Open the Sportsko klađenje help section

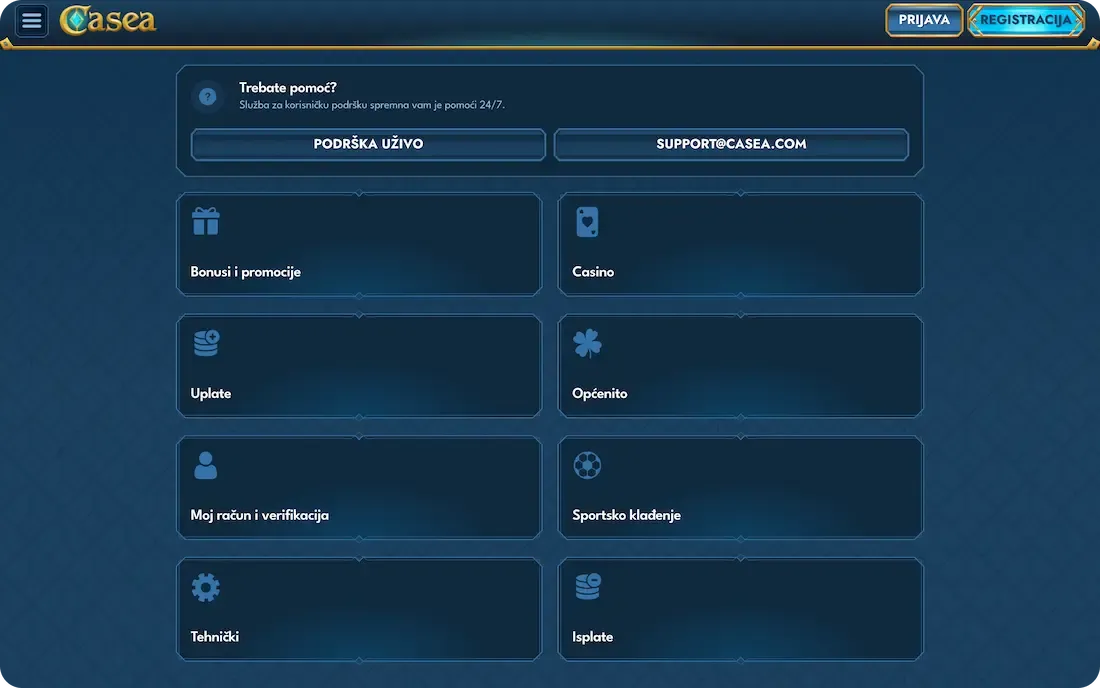click(x=740, y=488)
